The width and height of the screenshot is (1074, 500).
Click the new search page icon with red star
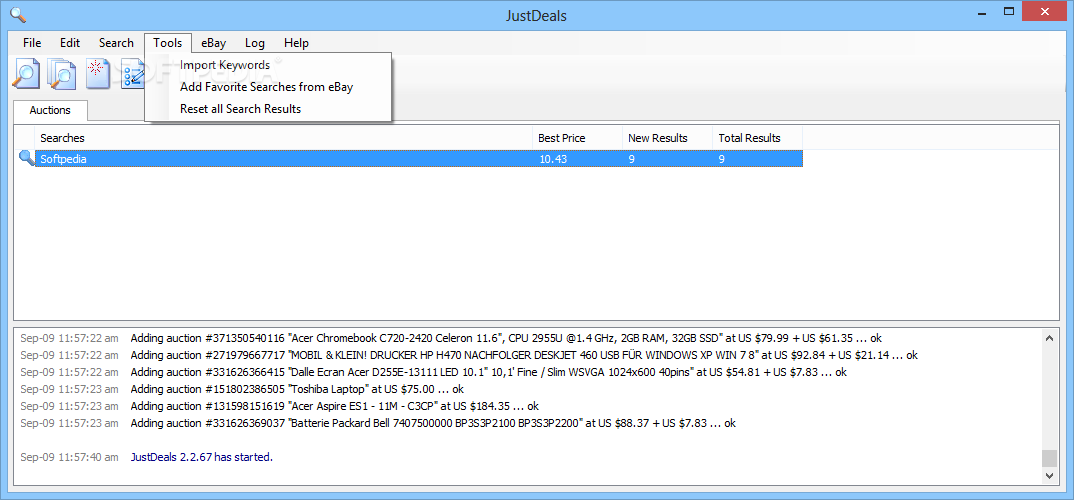click(x=98, y=74)
